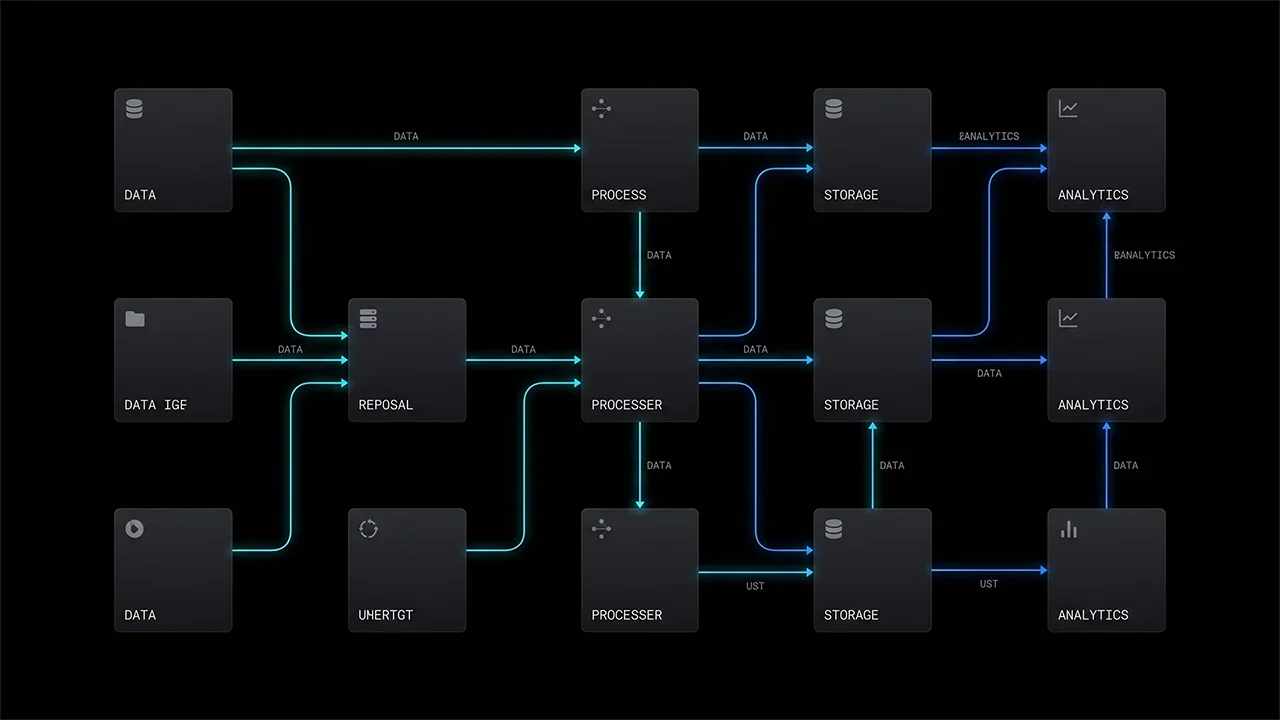Click the pie-chart circle icon in the bottom-left DATA node
This screenshot has width=1280, height=720.
tap(134, 529)
